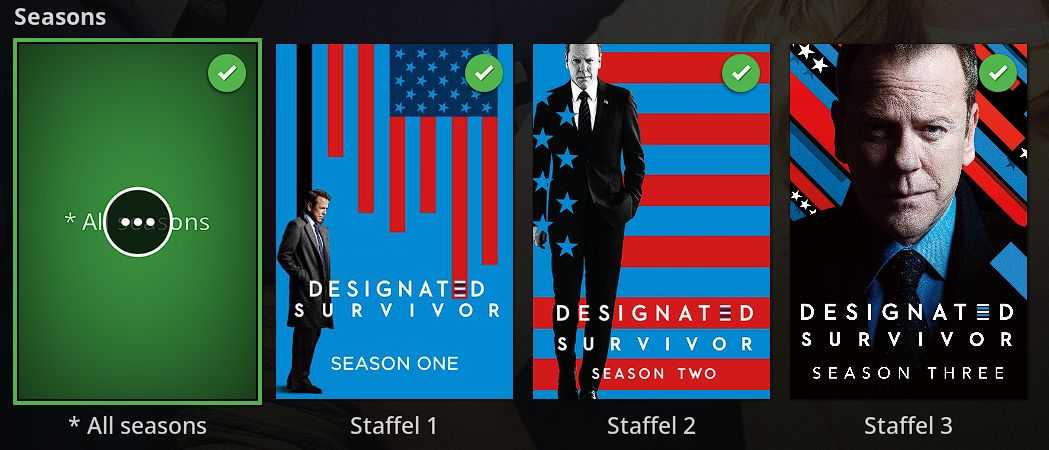Open the Season Two poster thumbnail
Viewport: 1049px width, 450px height.
[x=652, y=221]
